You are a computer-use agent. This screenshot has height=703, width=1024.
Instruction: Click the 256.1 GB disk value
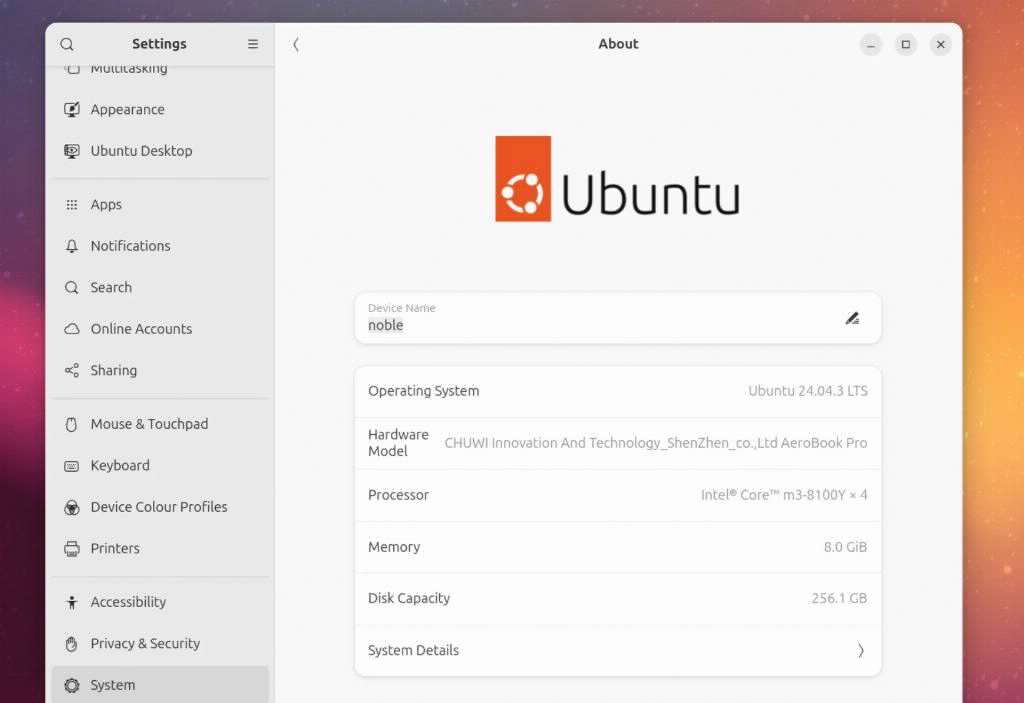pos(839,598)
